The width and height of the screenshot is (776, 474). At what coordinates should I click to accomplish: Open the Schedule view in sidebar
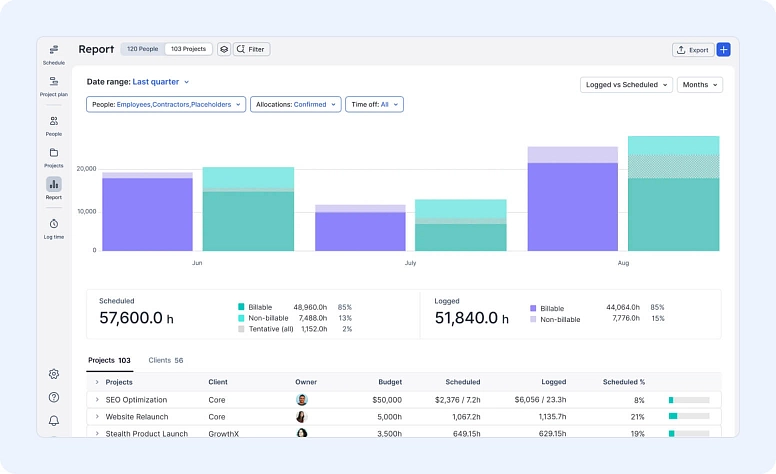pos(54,50)
